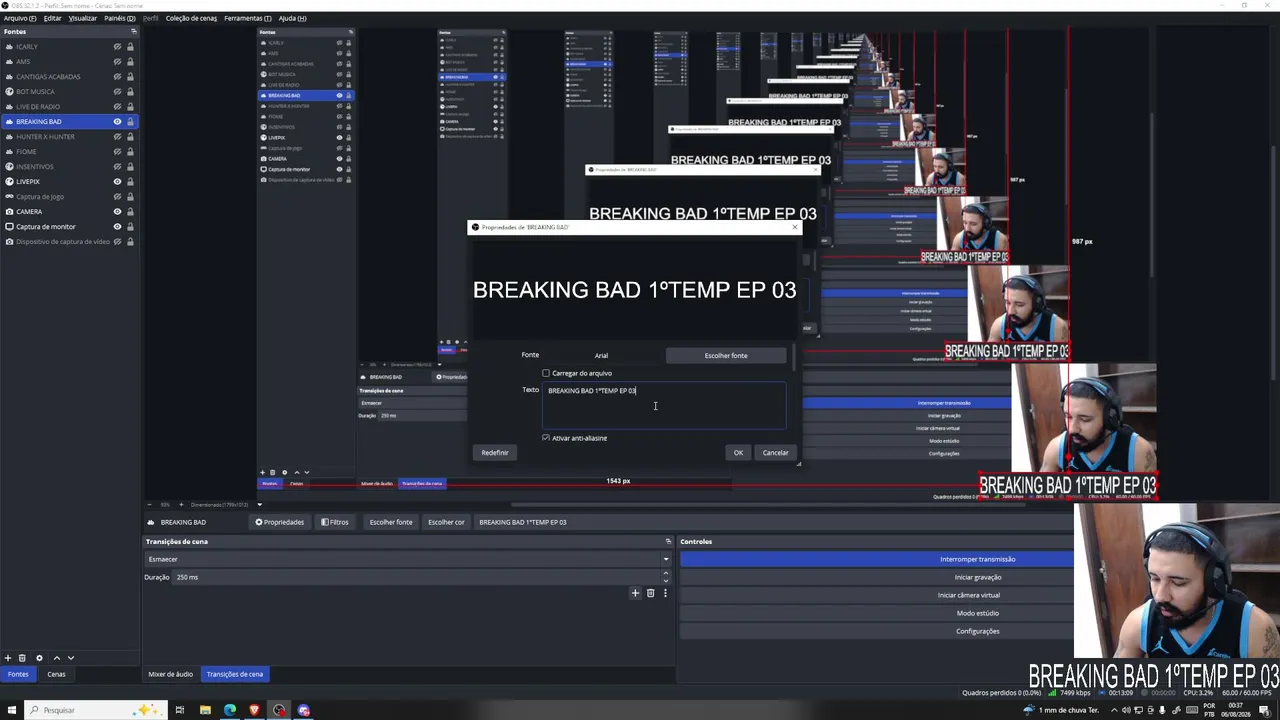Screen dimensions: 1280x720
Task: Toggle lock on BOT MUSICA source
Action: (130, 92)
